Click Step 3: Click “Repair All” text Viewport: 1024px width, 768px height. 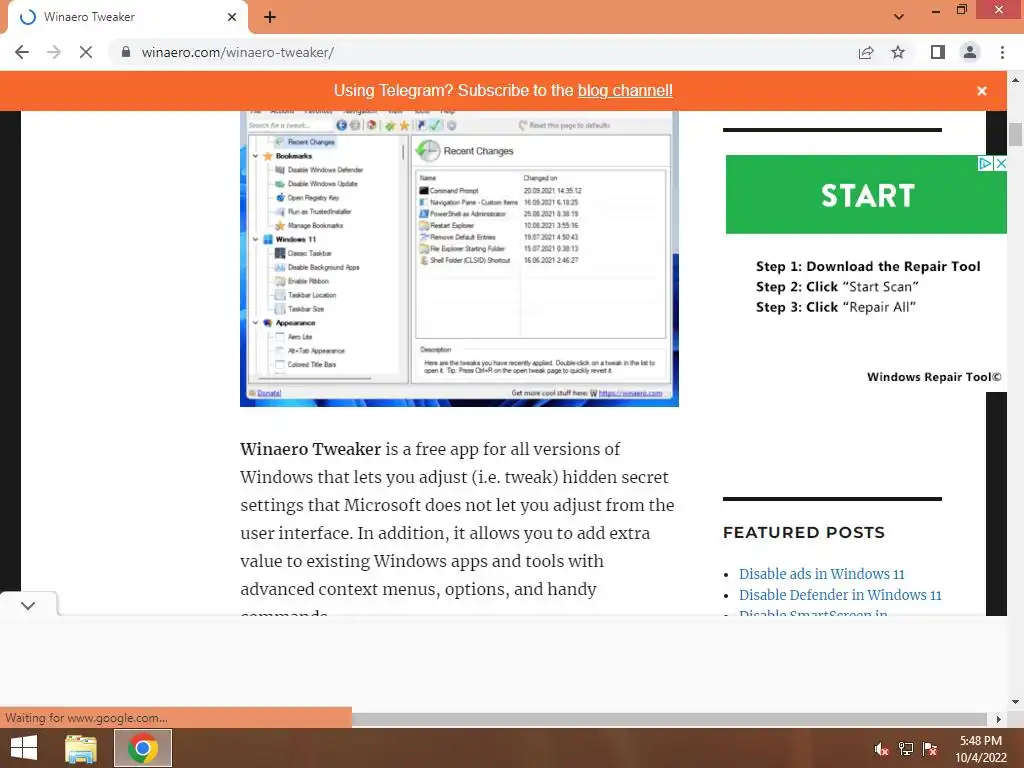[x=836, y=307]
